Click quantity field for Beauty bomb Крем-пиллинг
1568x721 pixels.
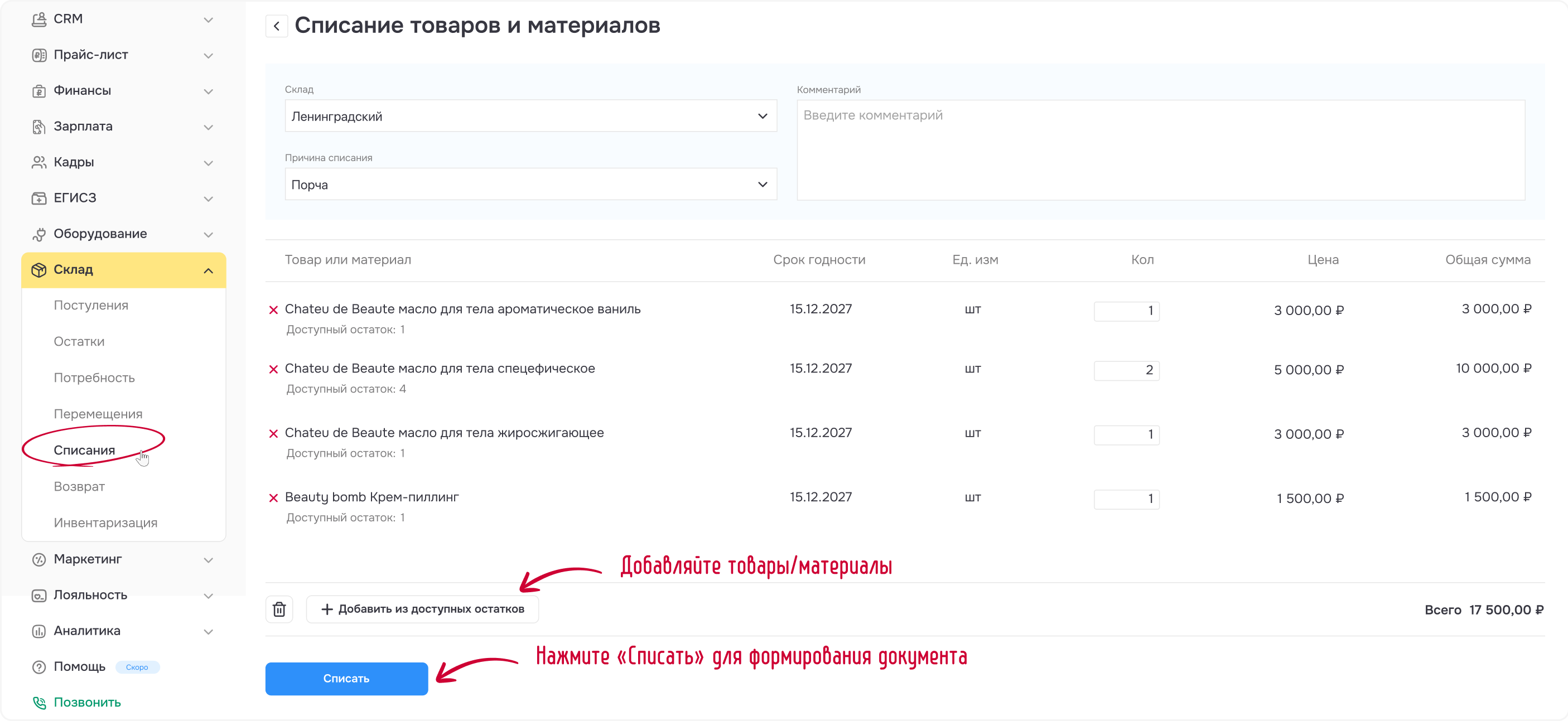click(1127, 500)
